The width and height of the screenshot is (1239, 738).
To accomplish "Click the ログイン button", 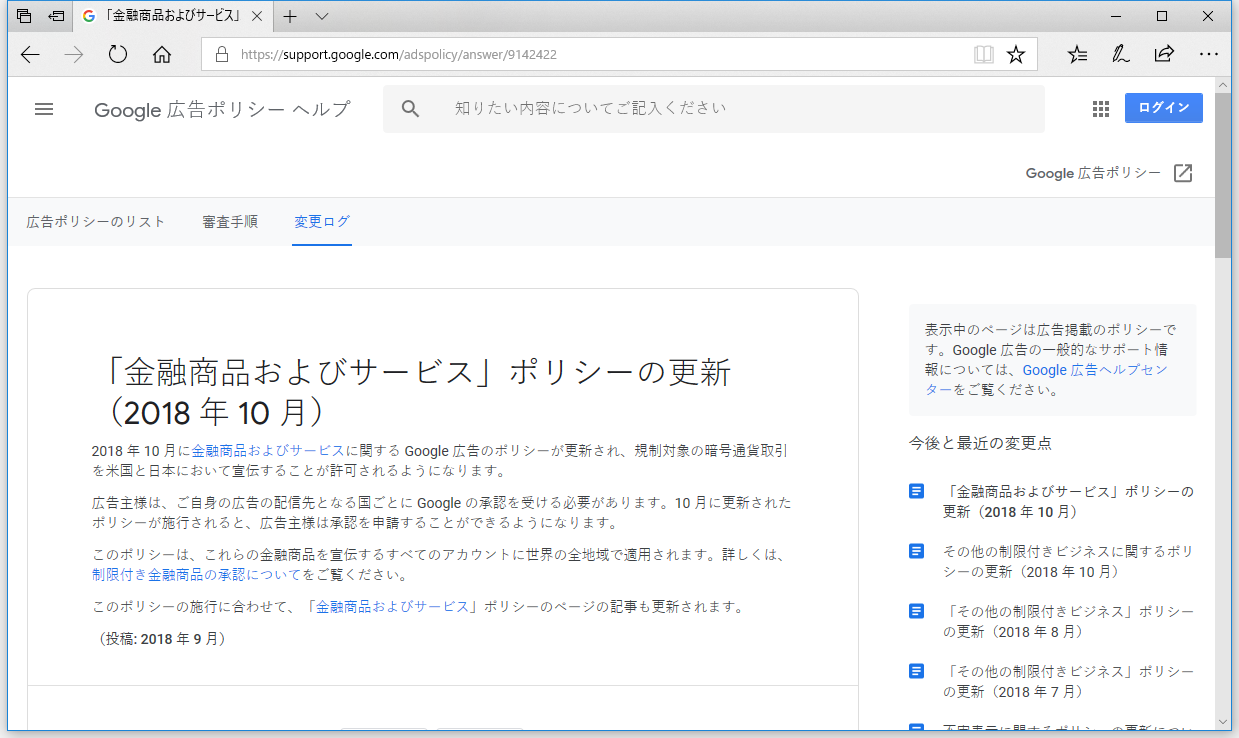I will 1163,107.
